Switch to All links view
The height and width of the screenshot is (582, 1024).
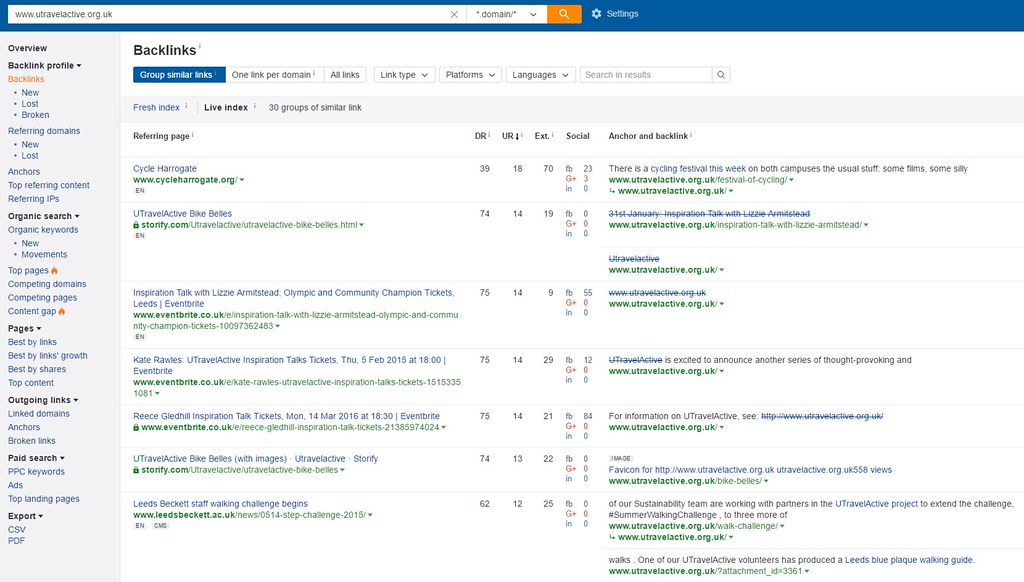pos(345,75)
